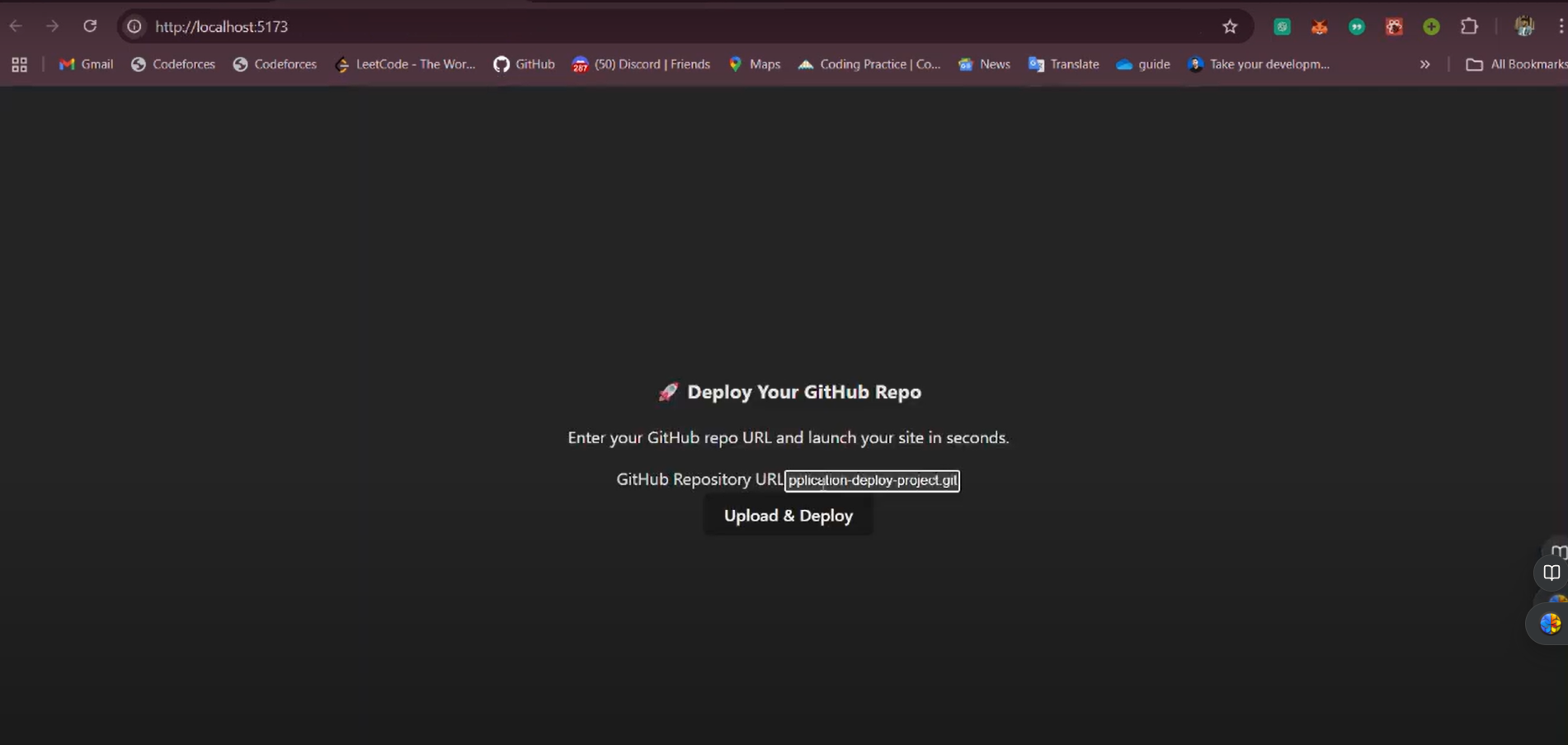Viewport: 1568px width, 745px height.
Task: Expand hidden bookmarks with the chevron
Action: (x=1424, y=64)
